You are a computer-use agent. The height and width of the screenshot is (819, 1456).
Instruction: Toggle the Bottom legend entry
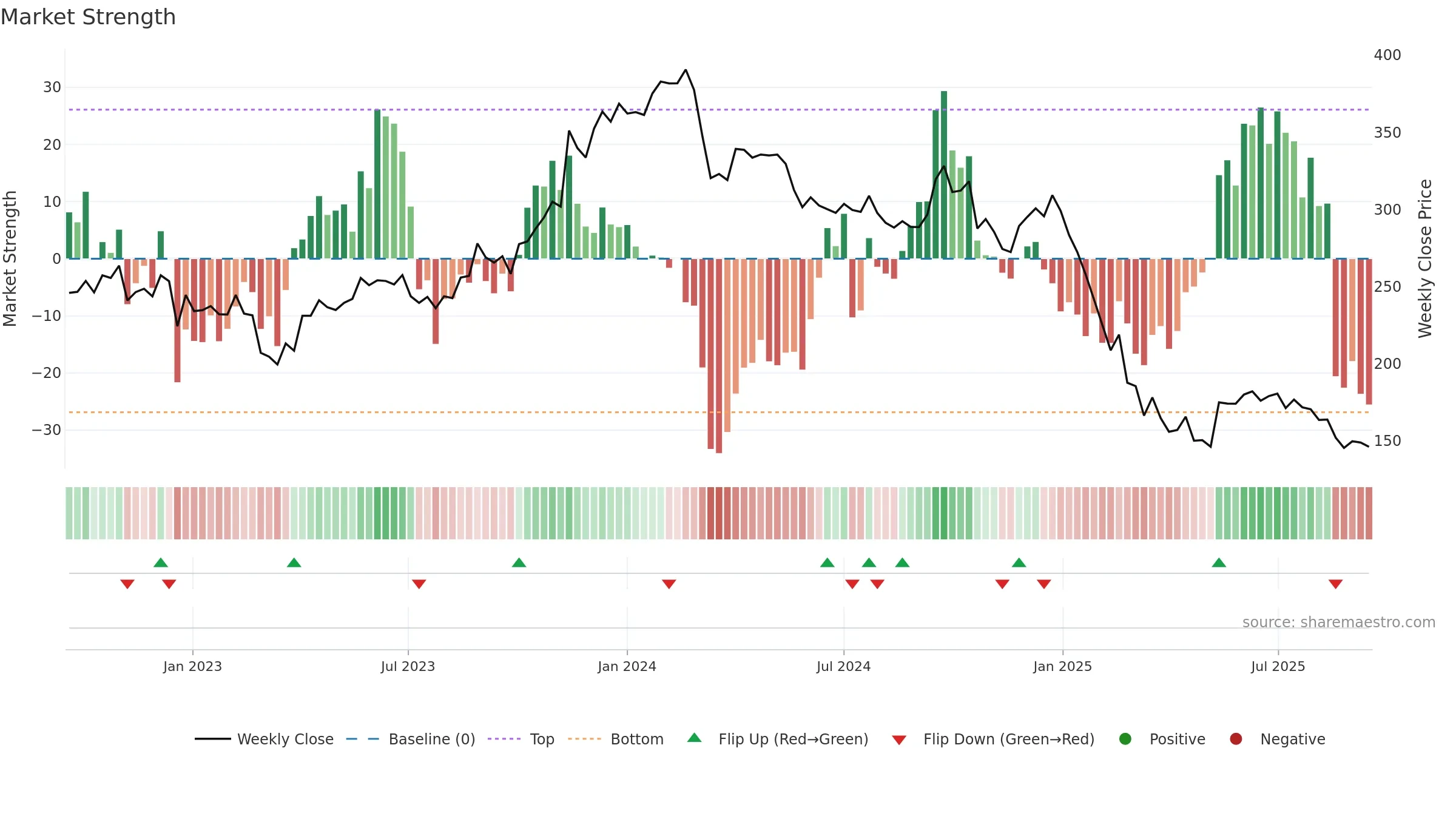coord(616,739)
